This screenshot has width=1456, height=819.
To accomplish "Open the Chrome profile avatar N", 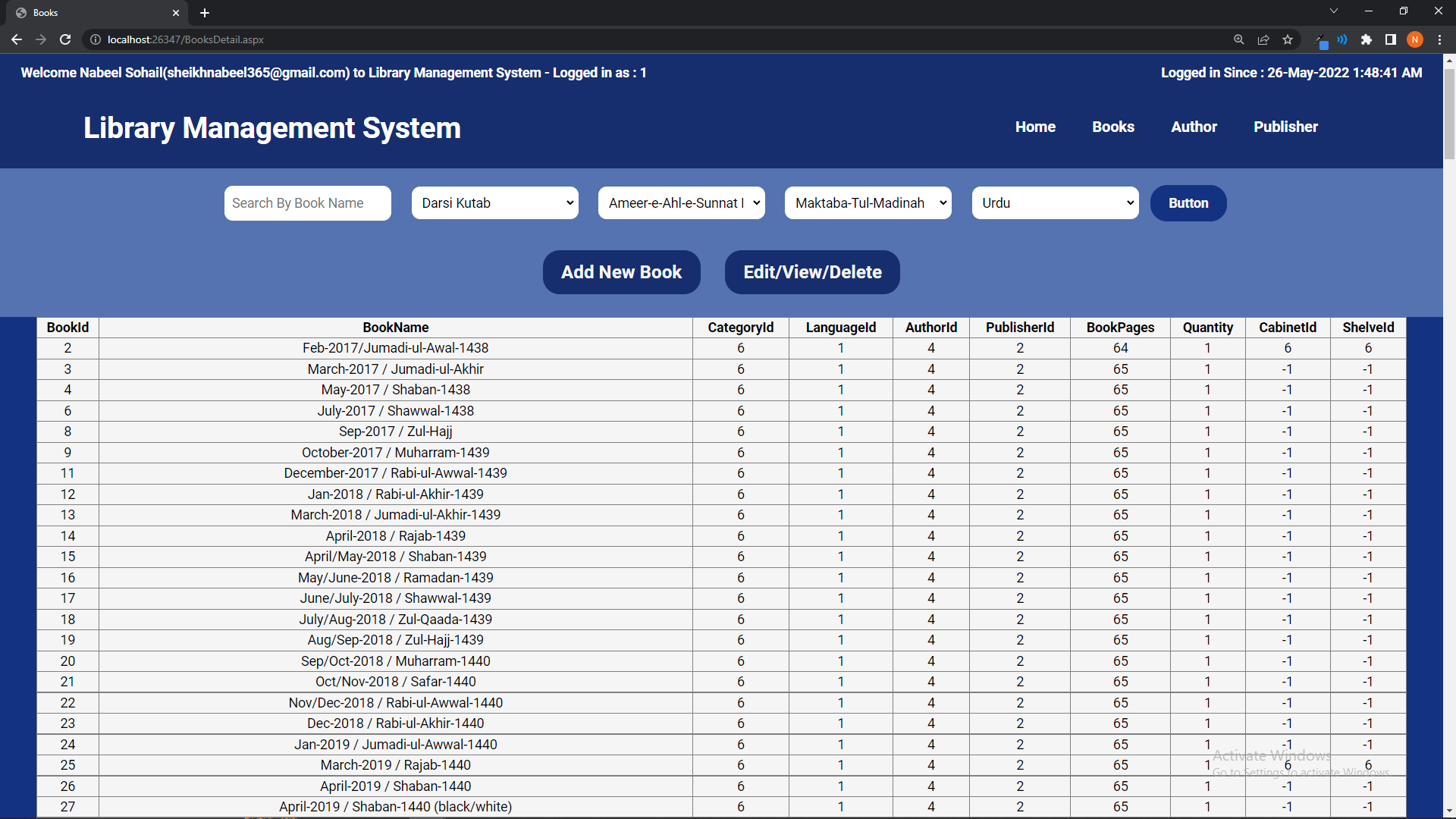I will [1415, 39].
